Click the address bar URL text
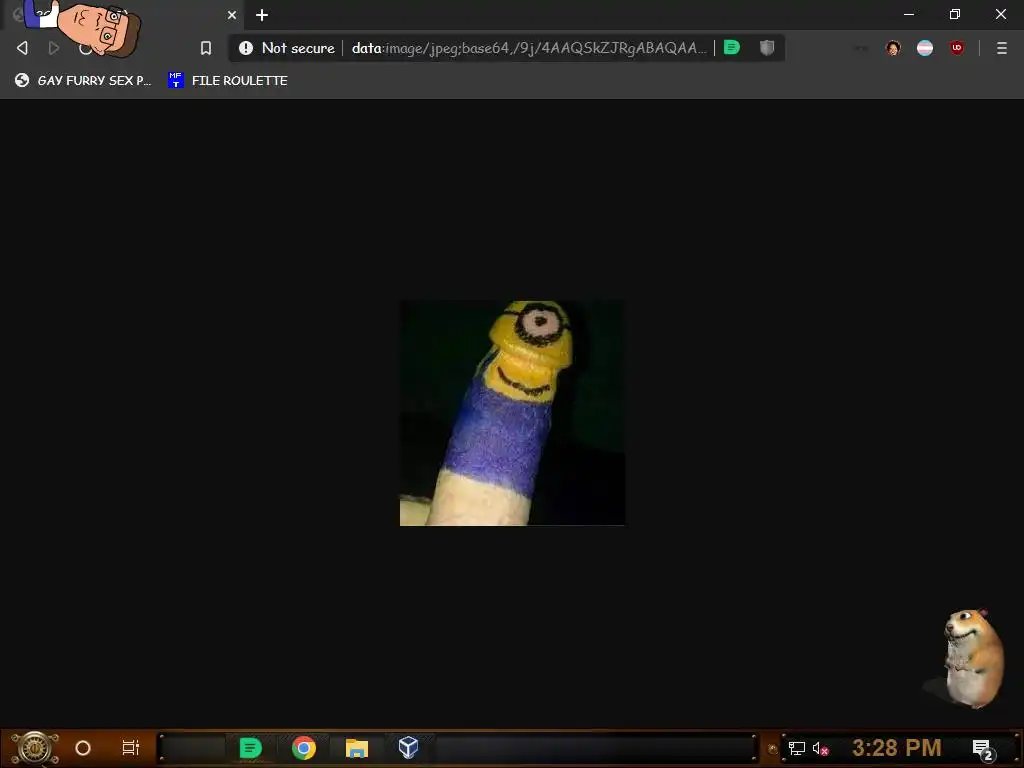Image resolution: width=1024 pixels, height=768 pixels. [x=529, y=48]
